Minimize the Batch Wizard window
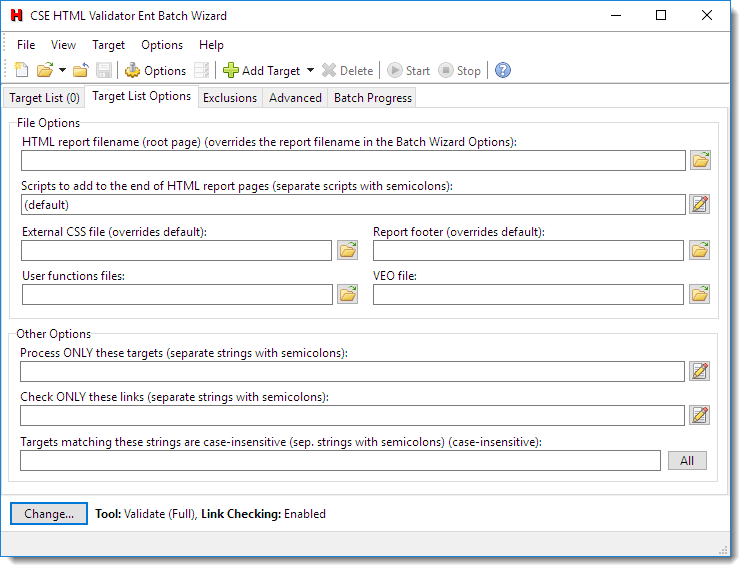 click(x=616, y=16)
